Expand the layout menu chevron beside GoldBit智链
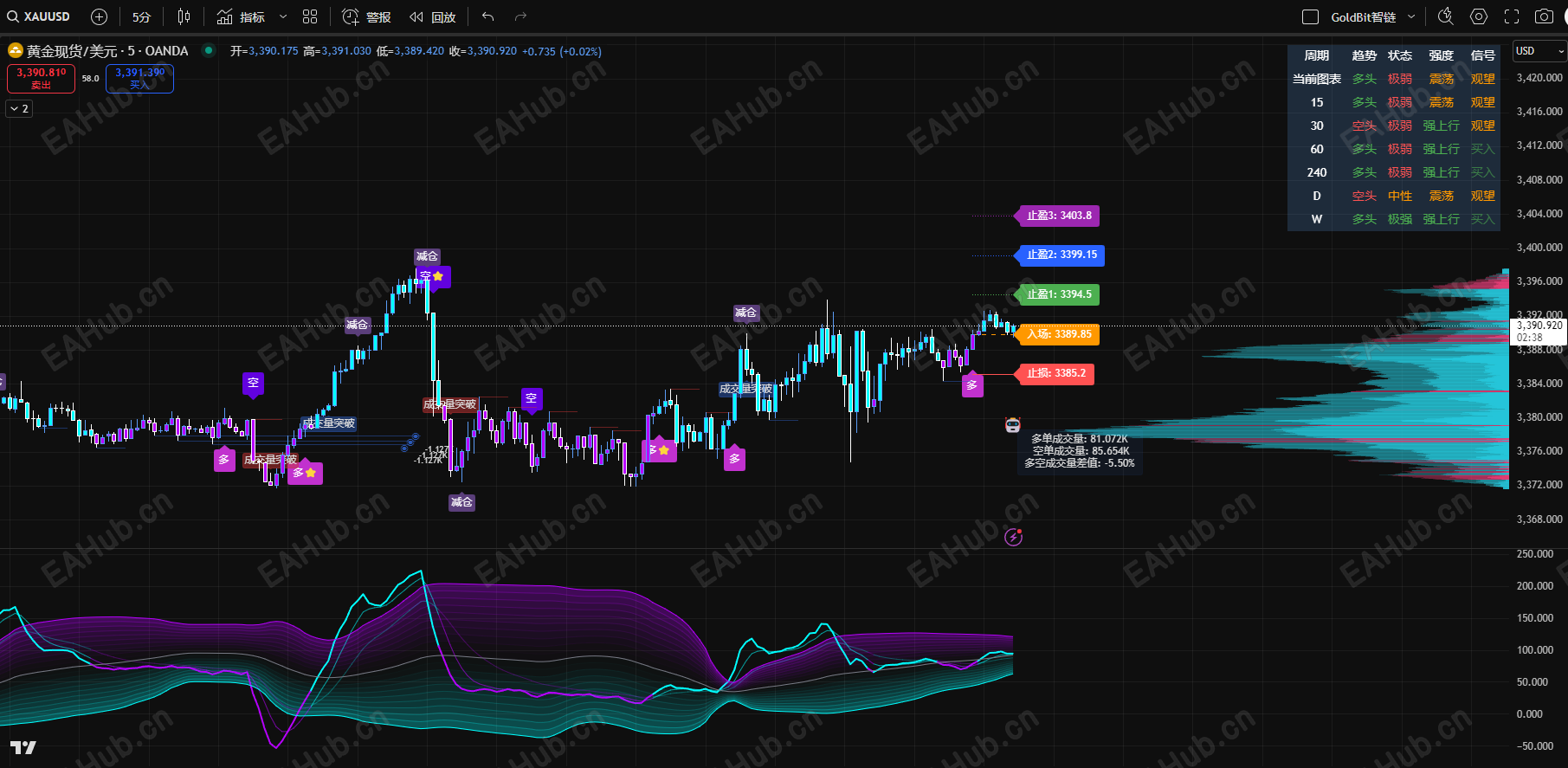This screenshot has height=768, width=1568. (1411, 16)
